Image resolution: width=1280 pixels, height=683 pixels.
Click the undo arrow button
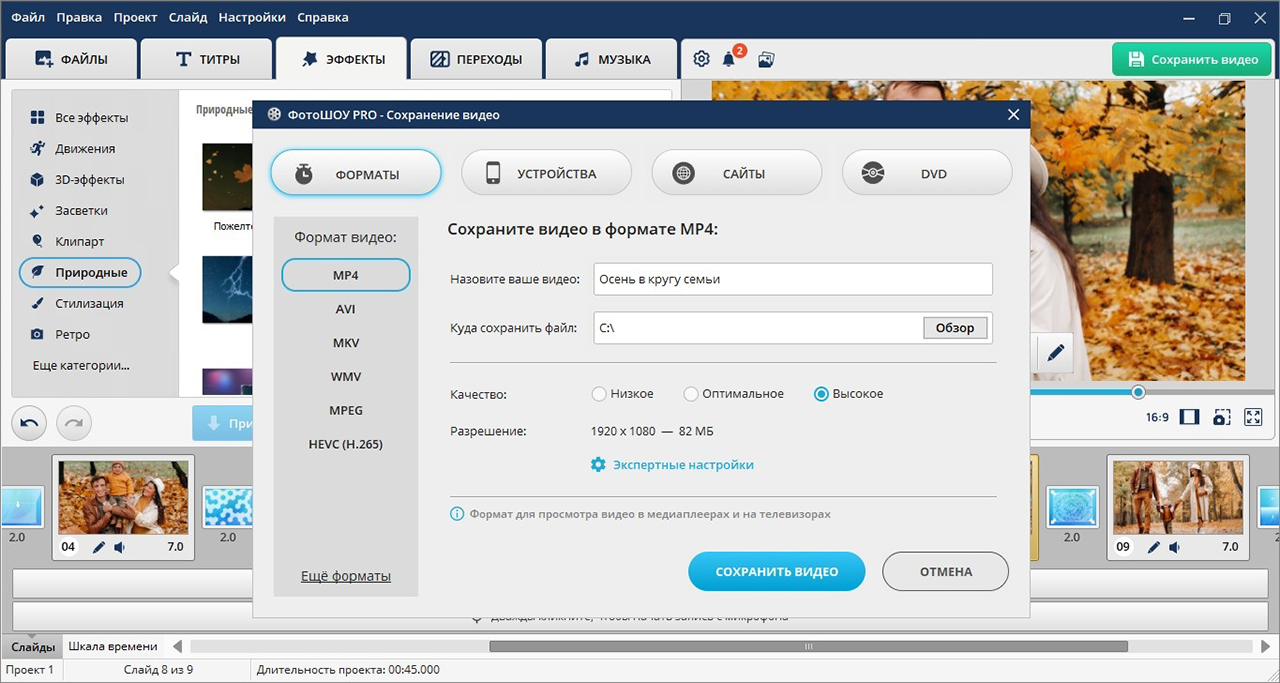click(x=29, y=423)
